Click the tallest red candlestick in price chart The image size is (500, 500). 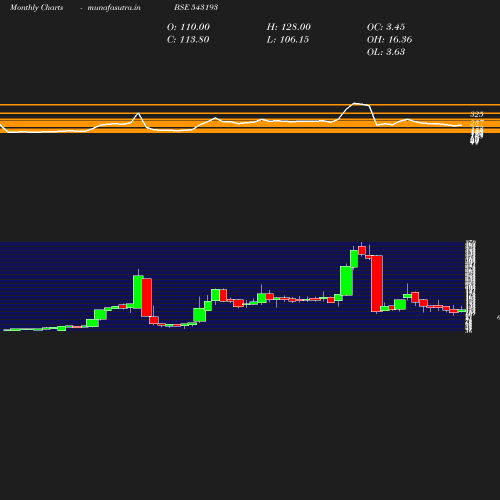377,284
